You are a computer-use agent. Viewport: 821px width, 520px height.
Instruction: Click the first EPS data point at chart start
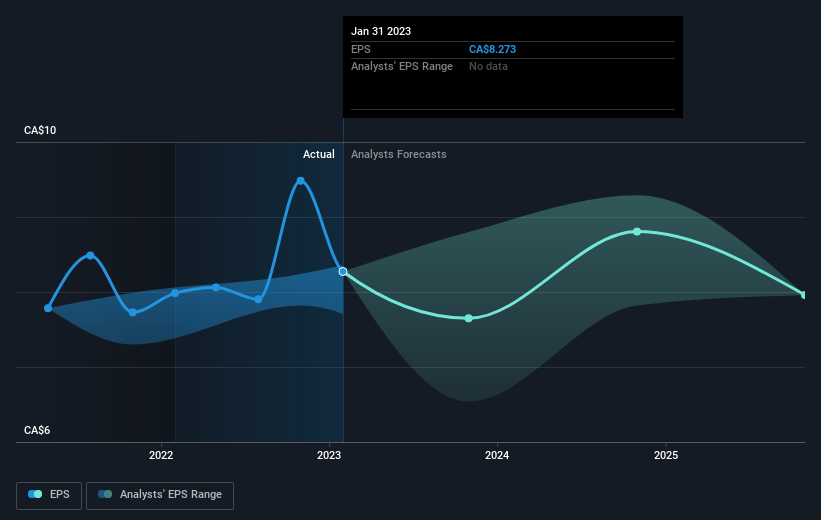coord(48,308)
